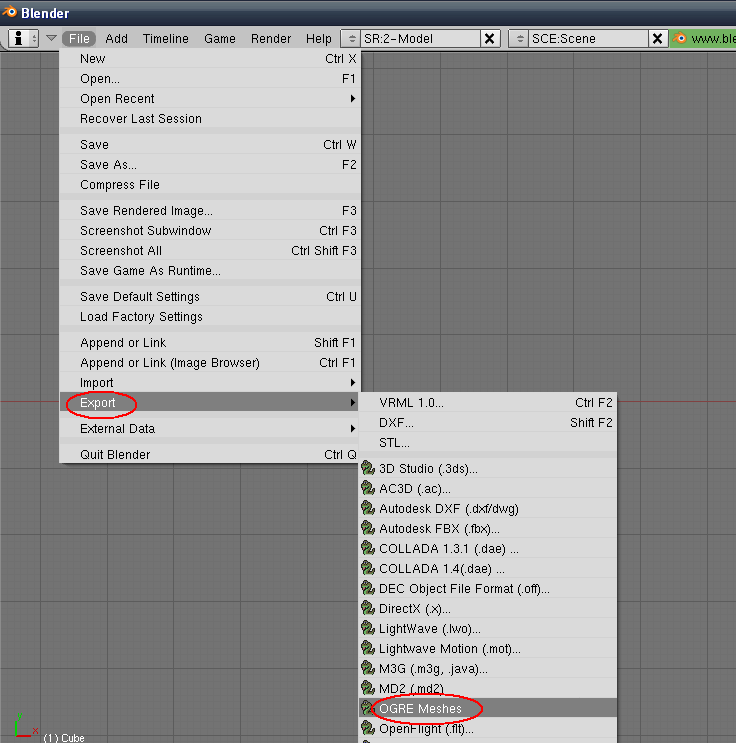Viewport: 736px width, 743px height.
Task: Click the M3G (.m3g, .java) script icon
Action: 368,668
